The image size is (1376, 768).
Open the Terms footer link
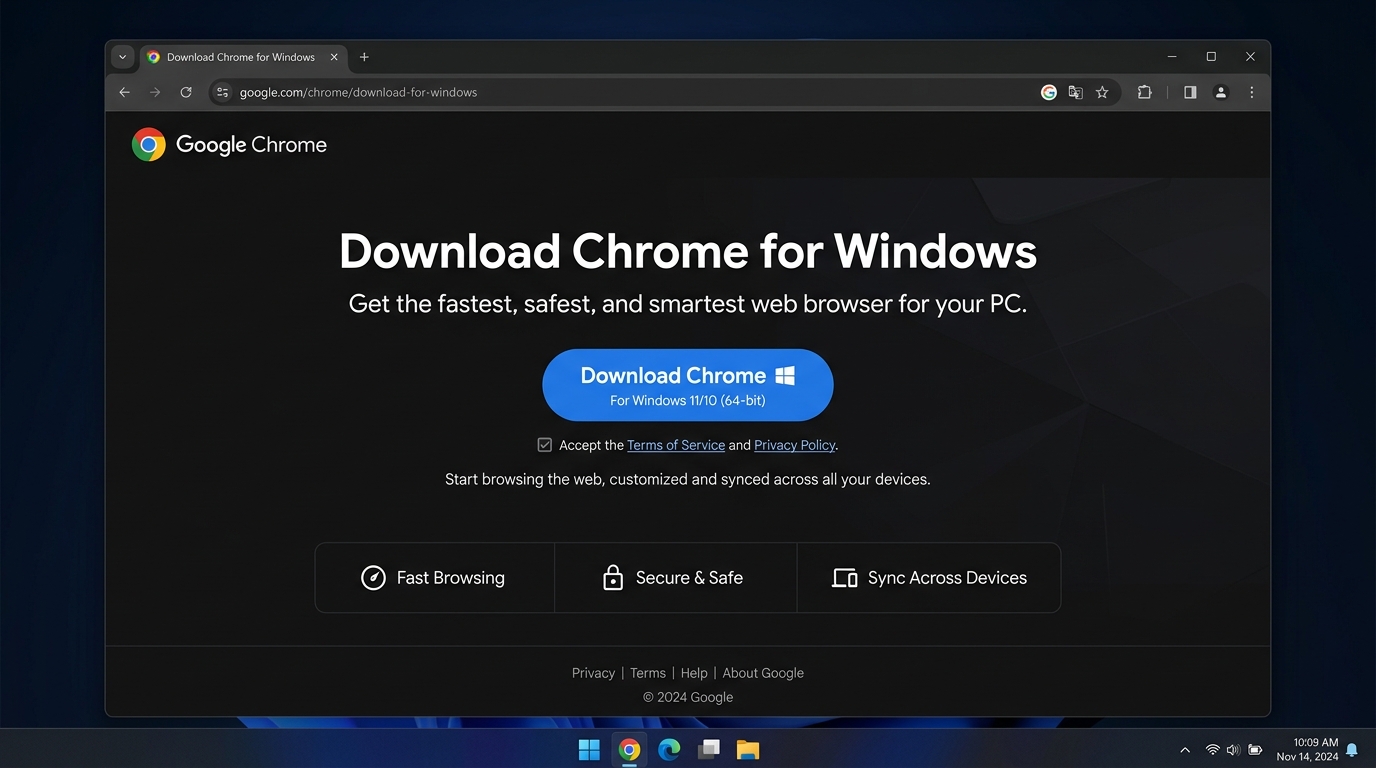click(648, 673)
